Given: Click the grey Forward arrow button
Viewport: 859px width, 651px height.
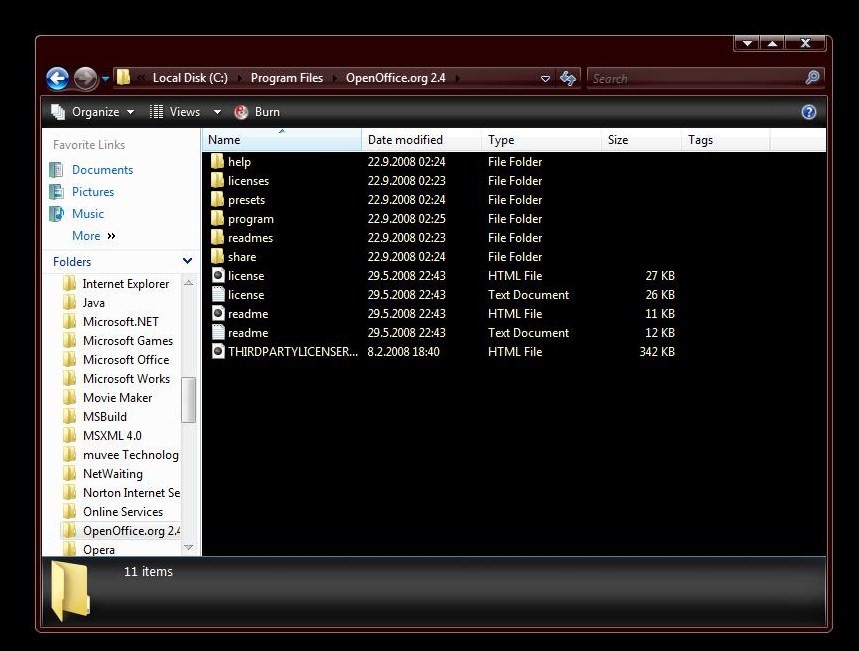Looking at the screenshot, I should click(85, 79).
